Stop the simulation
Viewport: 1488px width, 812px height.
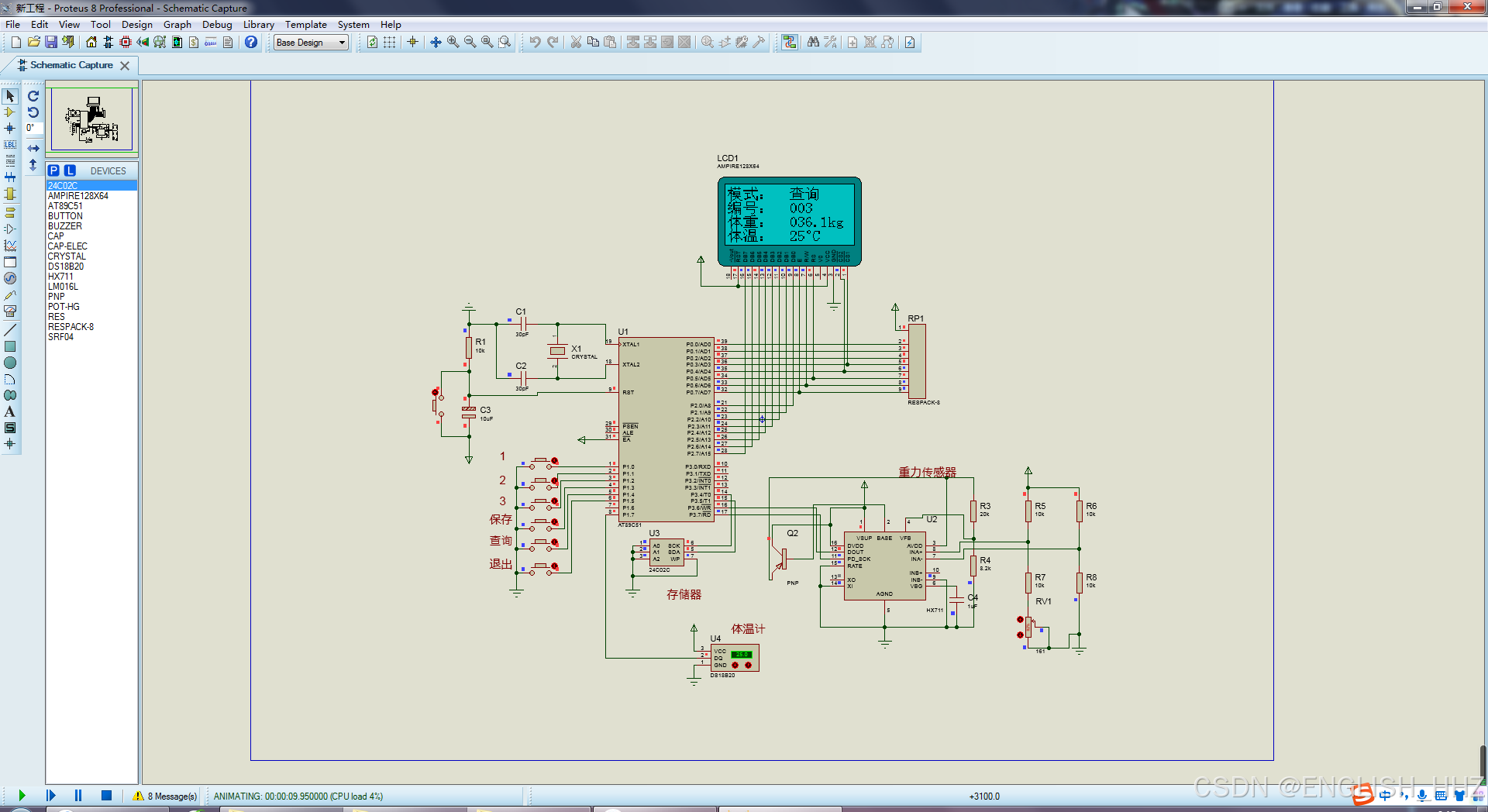point(107,796)
